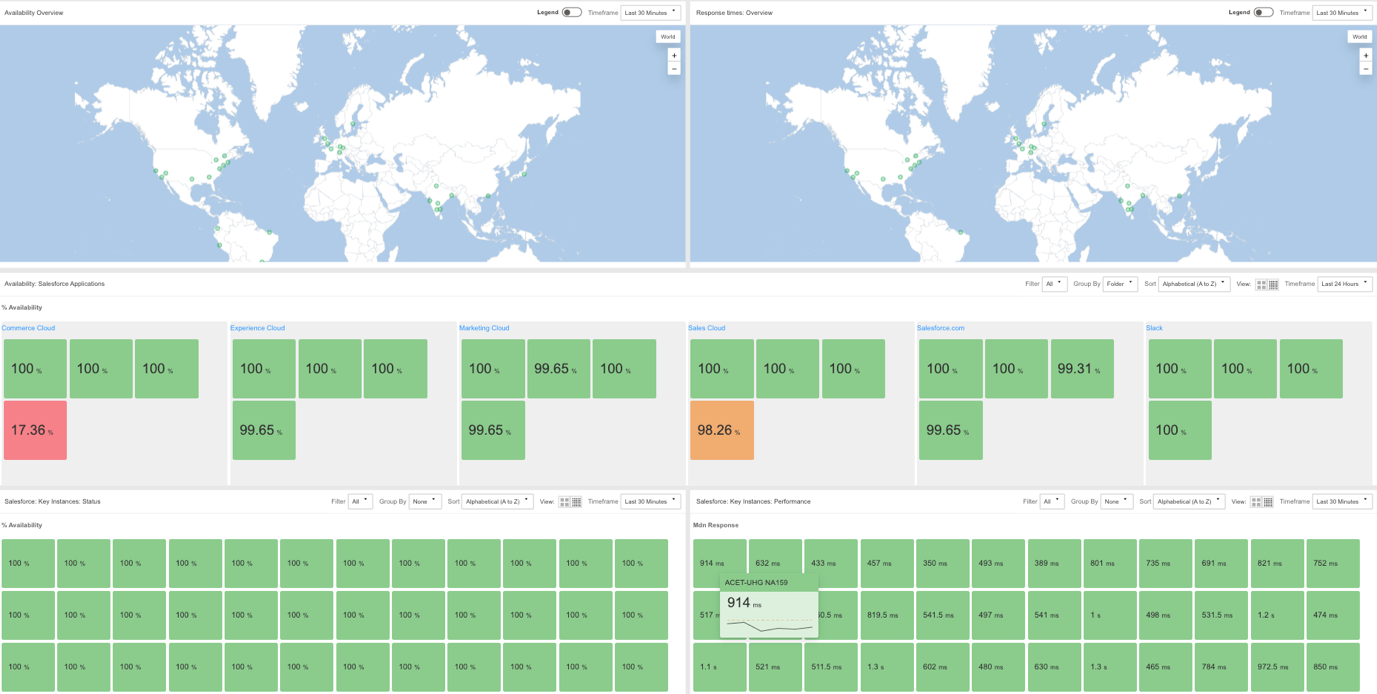Select the 493 ms response tile
The width and height of the screenshot is (1377, 694).
999,563
